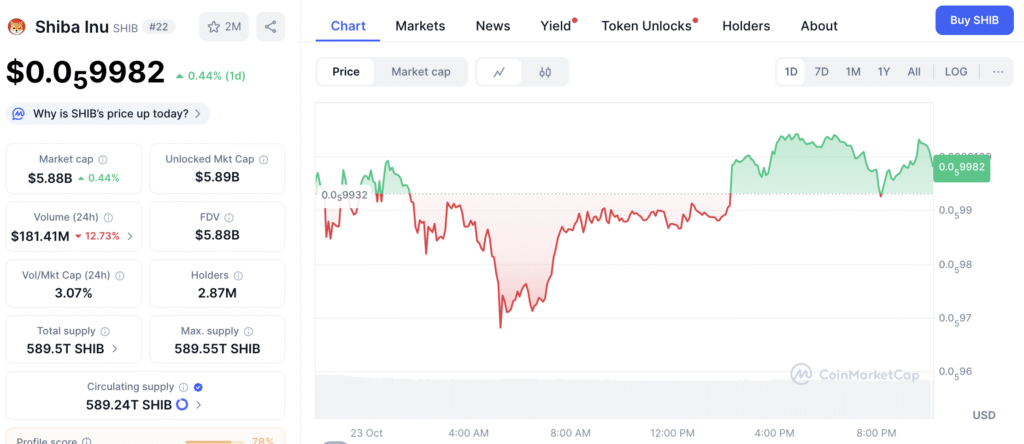Open the Holders tab link
The height and width of the screenshot is (444, 1024).
pyautogui.click(x=746, y=26)
